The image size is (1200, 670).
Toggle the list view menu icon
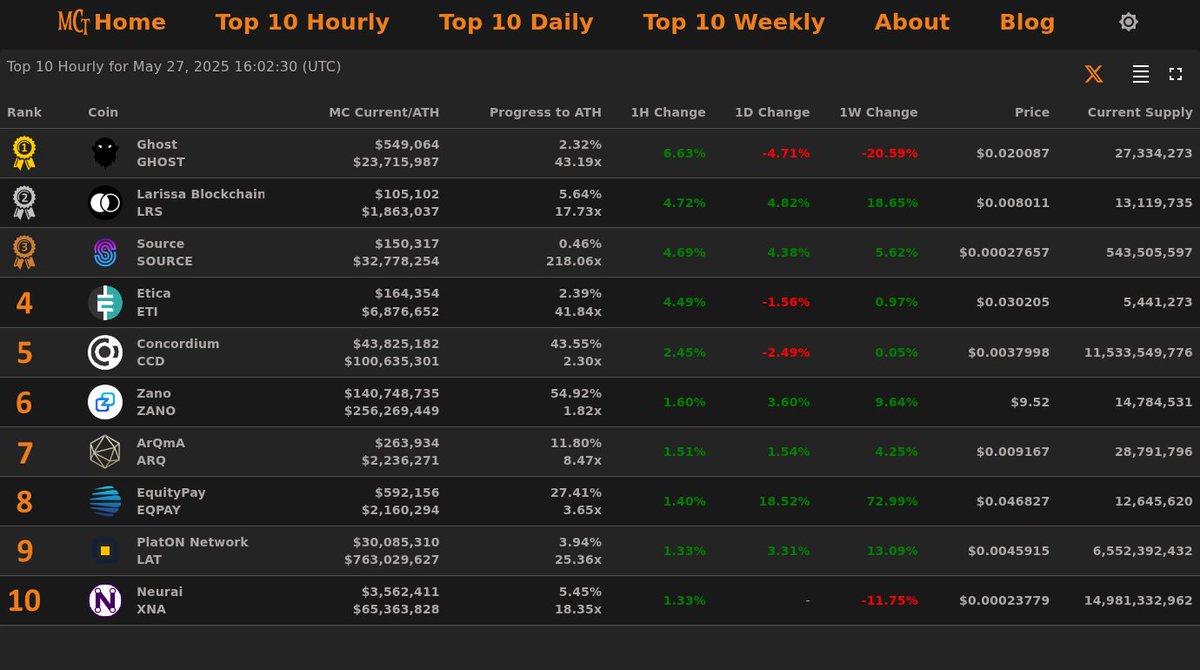(1140, 74)
